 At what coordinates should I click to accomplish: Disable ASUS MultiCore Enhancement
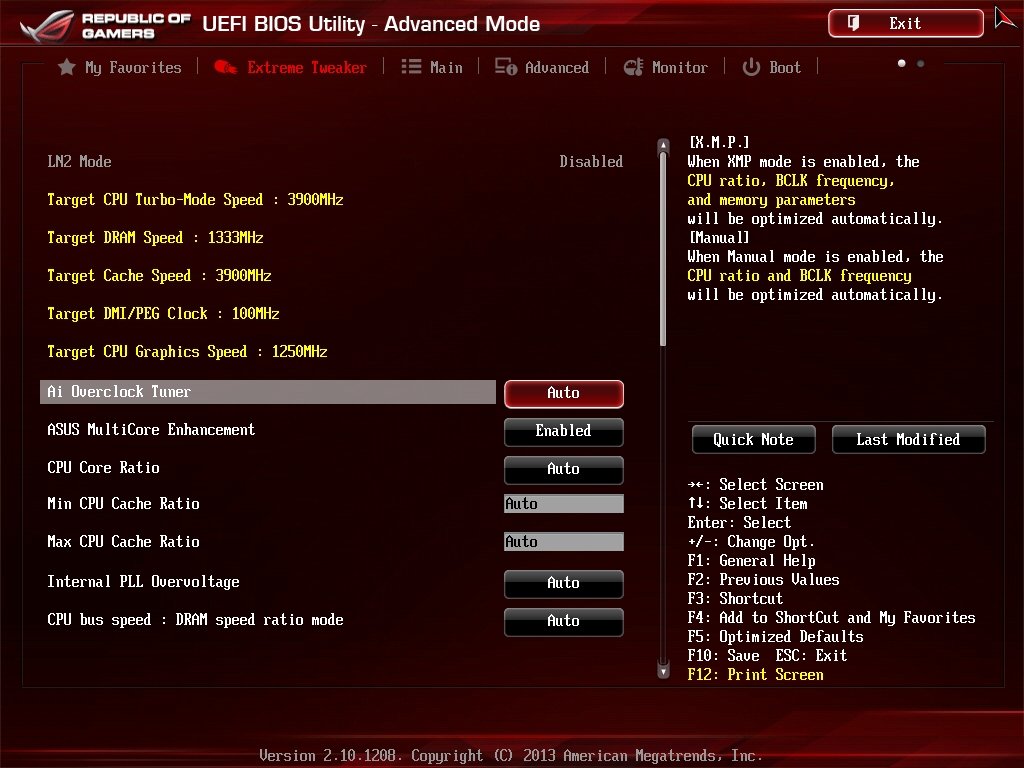tap(563, 432)
